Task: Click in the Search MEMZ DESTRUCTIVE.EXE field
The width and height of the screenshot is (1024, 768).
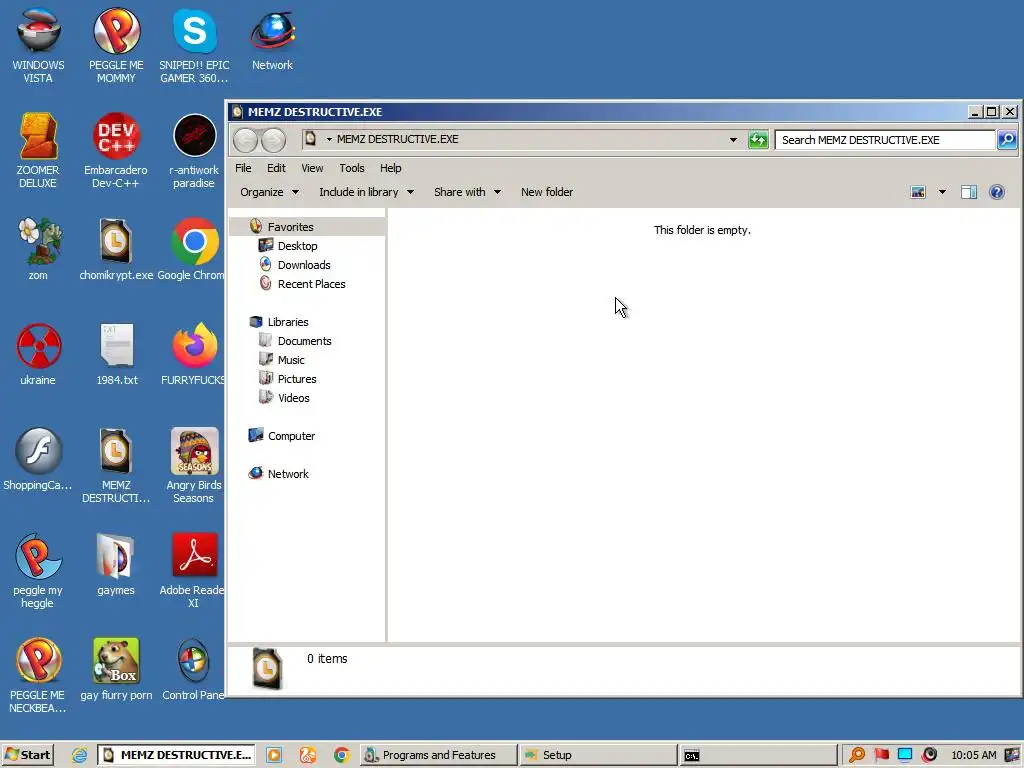Action: tap(885, 140)
